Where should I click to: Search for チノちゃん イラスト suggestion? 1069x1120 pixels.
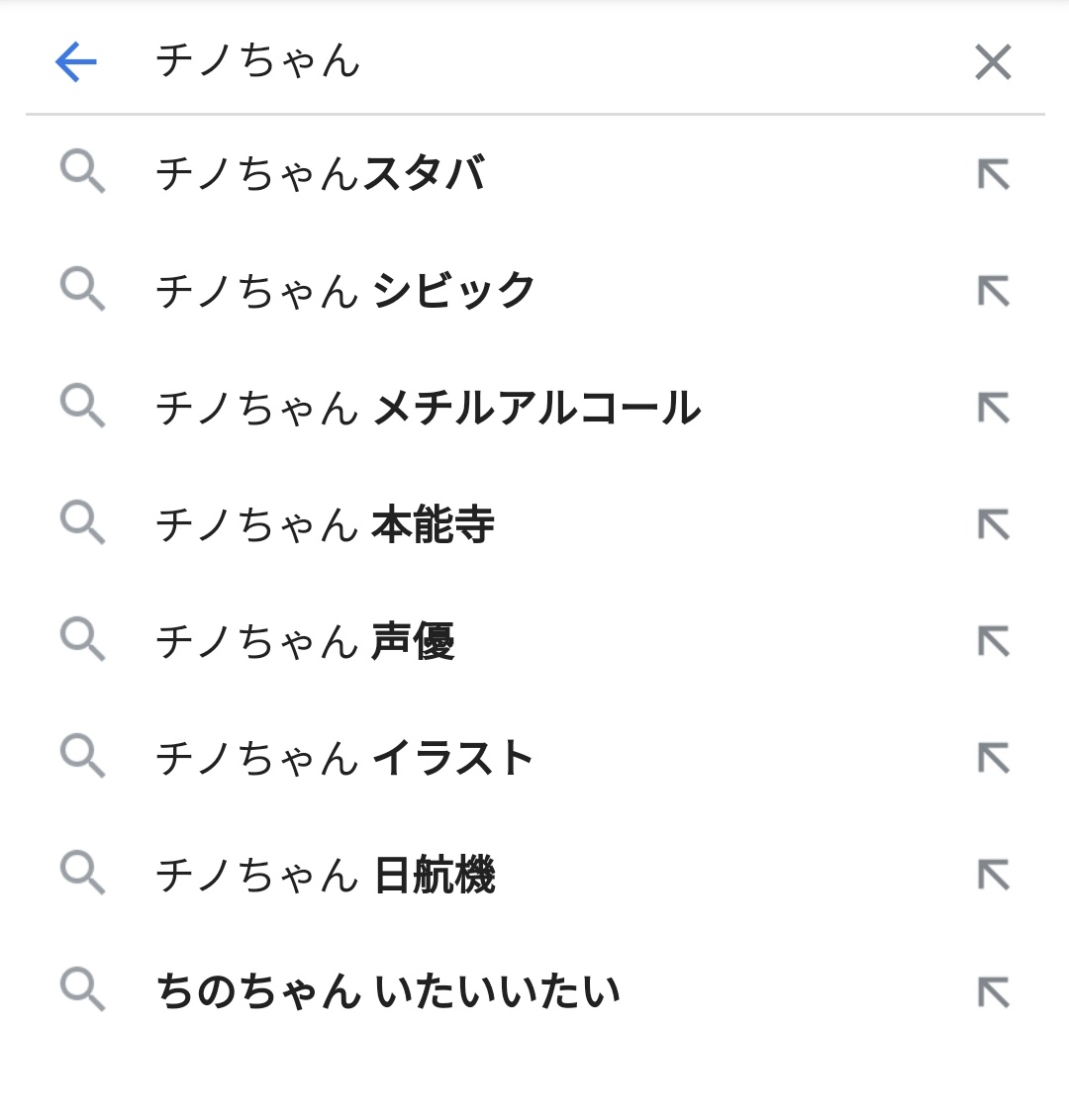344,758
